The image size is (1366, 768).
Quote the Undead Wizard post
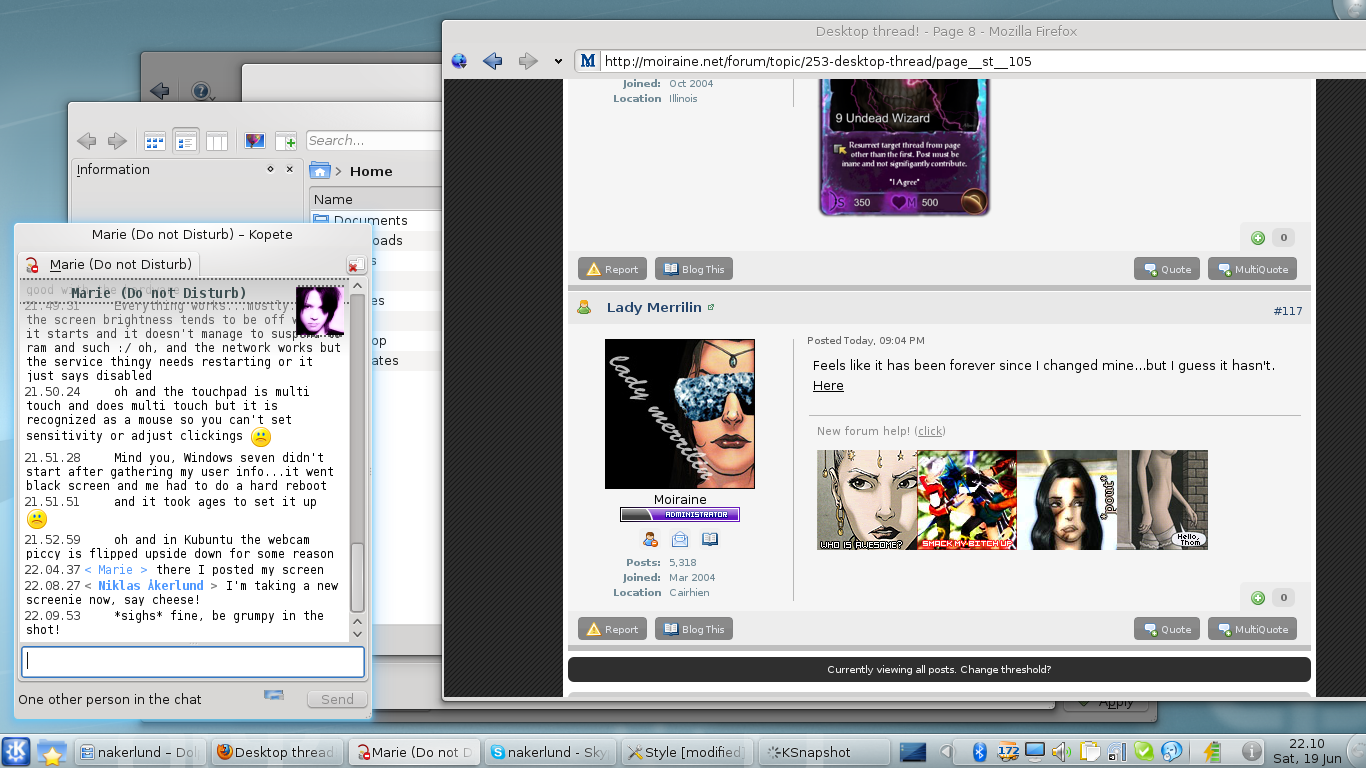pos(1167,269)
